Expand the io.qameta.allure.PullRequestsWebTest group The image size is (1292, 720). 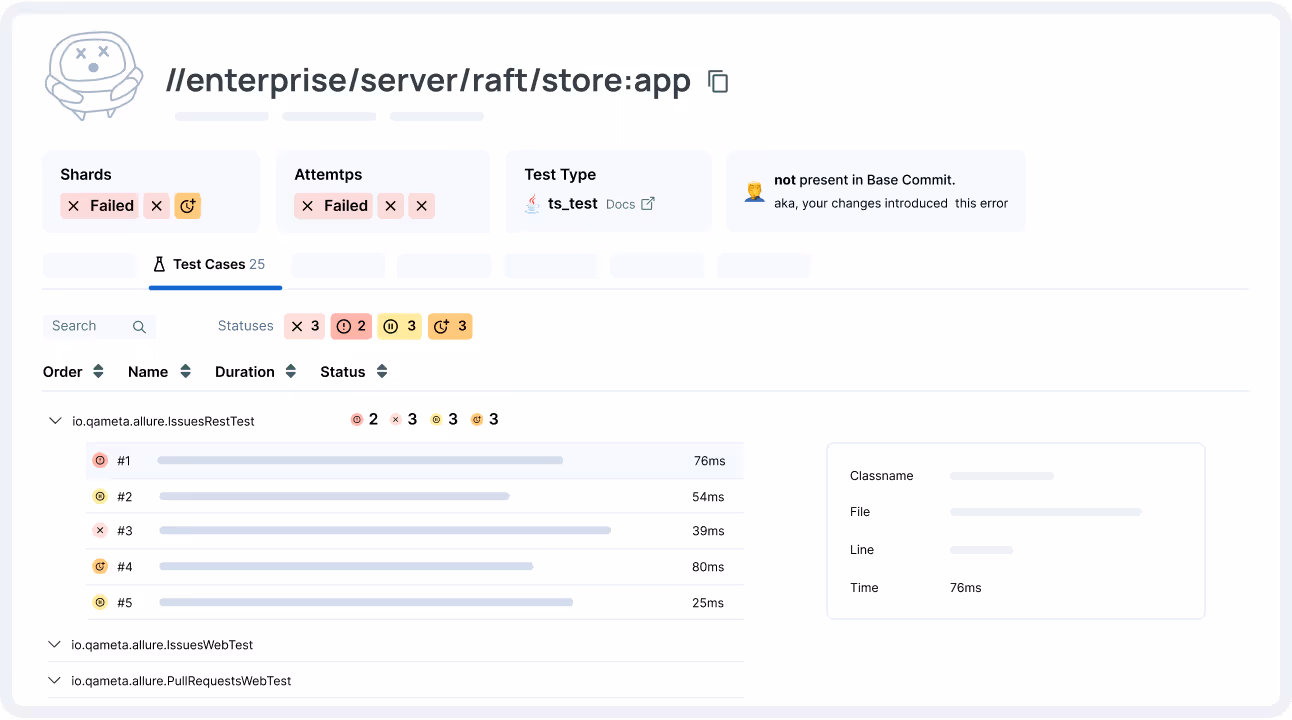coord(55,680)
